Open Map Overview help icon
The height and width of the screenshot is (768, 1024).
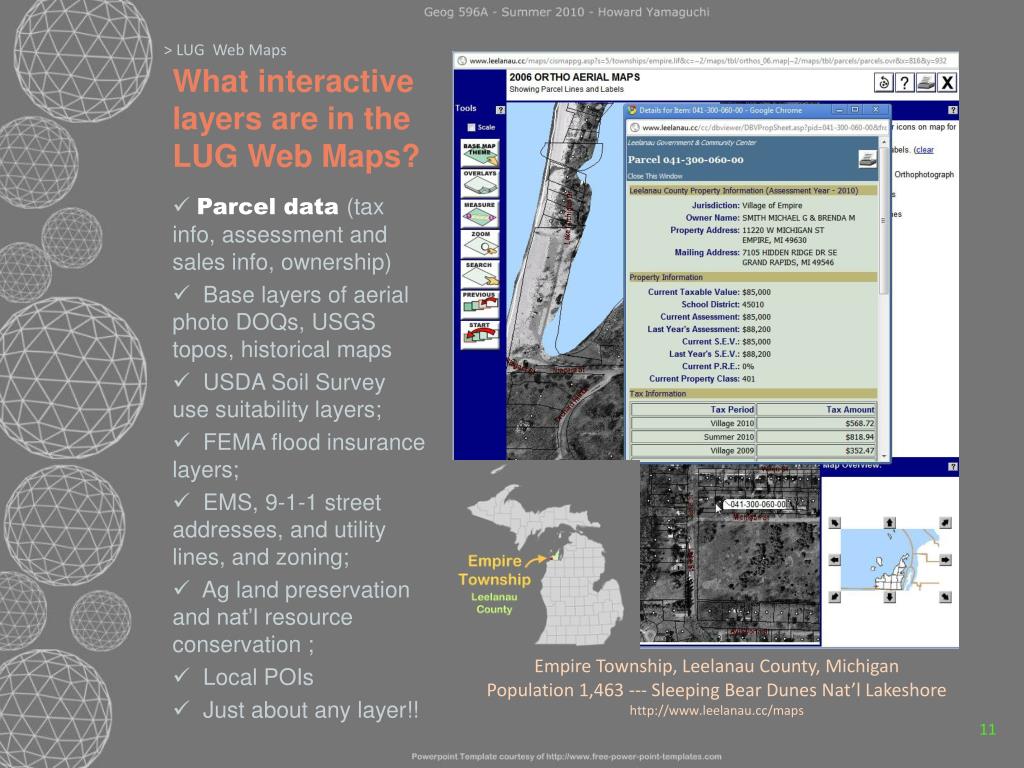[953, 466]
